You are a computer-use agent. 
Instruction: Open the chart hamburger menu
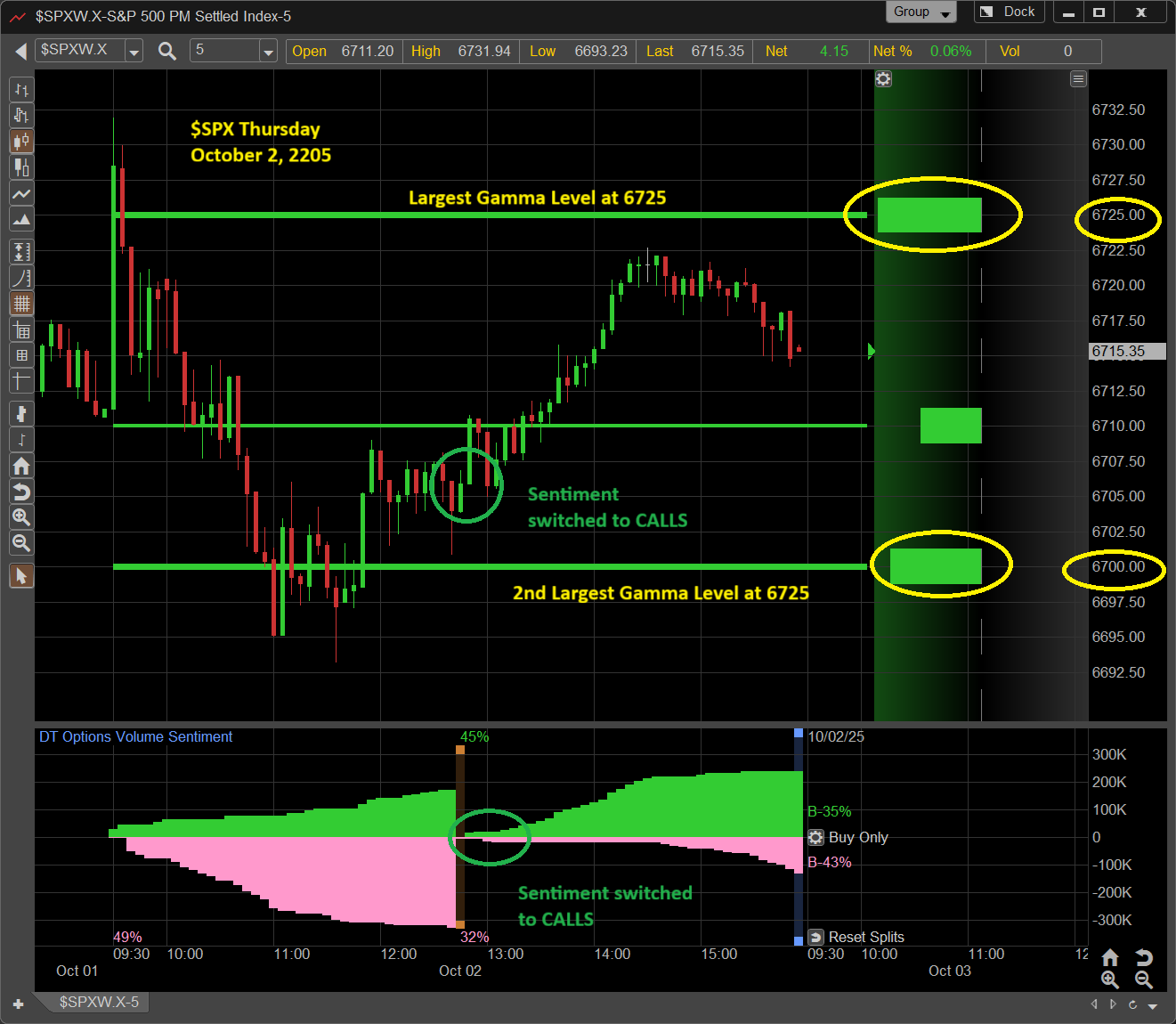(x=1078, y=79)
